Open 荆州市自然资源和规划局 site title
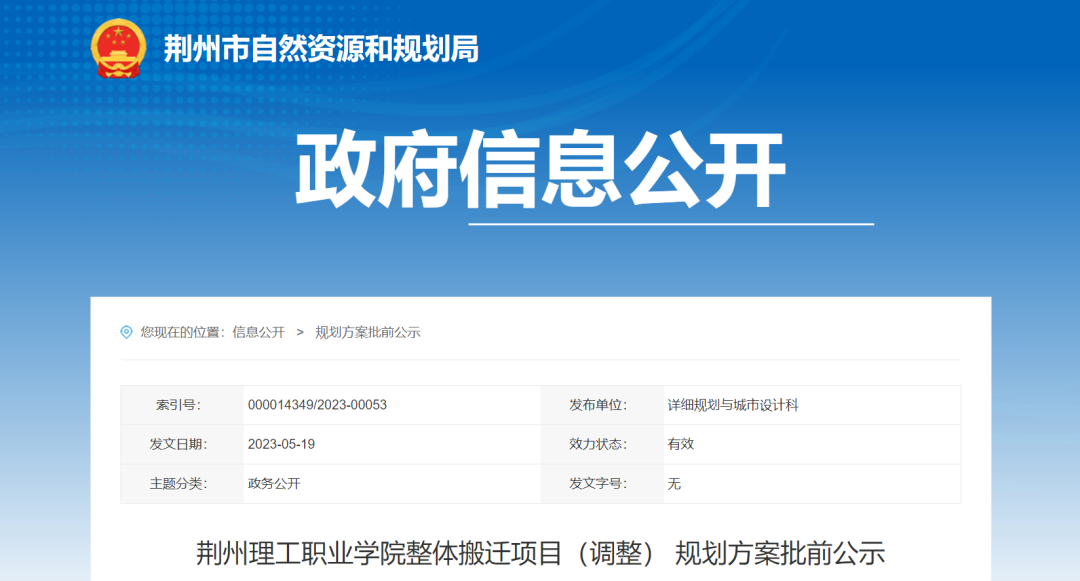Image resolution: width=1080 pixels, height=581 pixels. (x=321, y=49)
